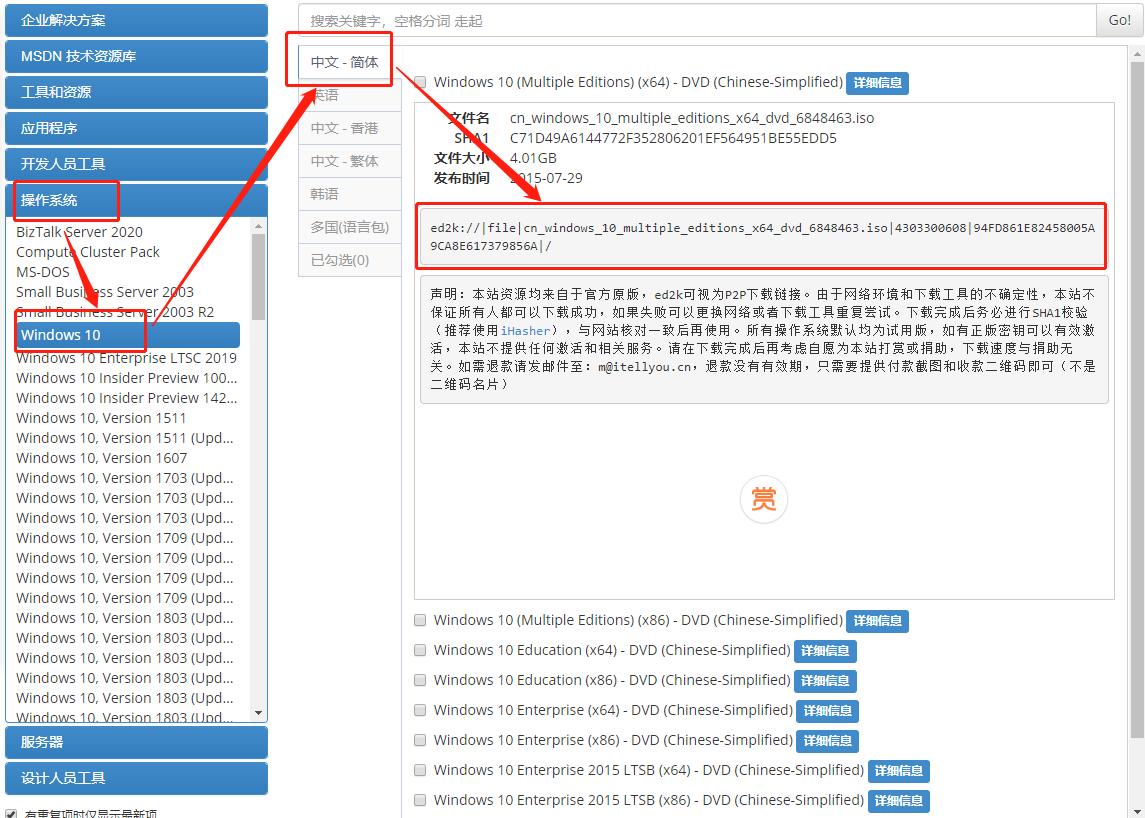Select Windows 10 Insider Preview 100... entry

[x=126, y=378]
